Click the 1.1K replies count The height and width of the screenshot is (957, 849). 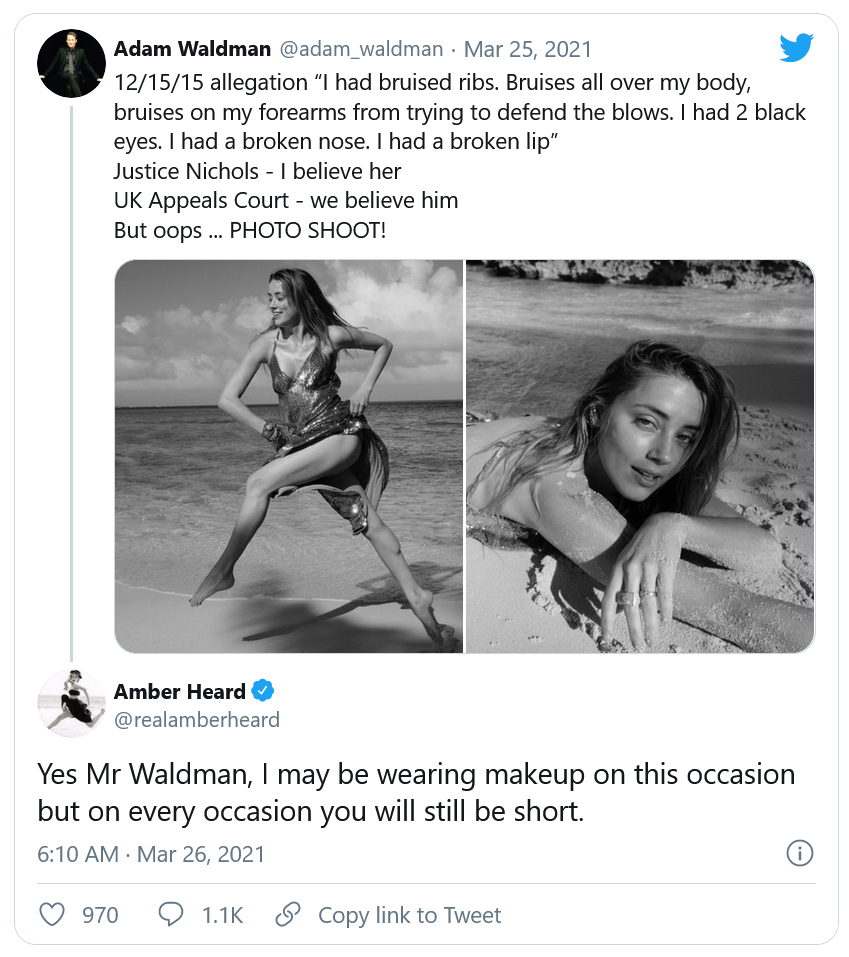pyautogui.click(x=222, y=915)
